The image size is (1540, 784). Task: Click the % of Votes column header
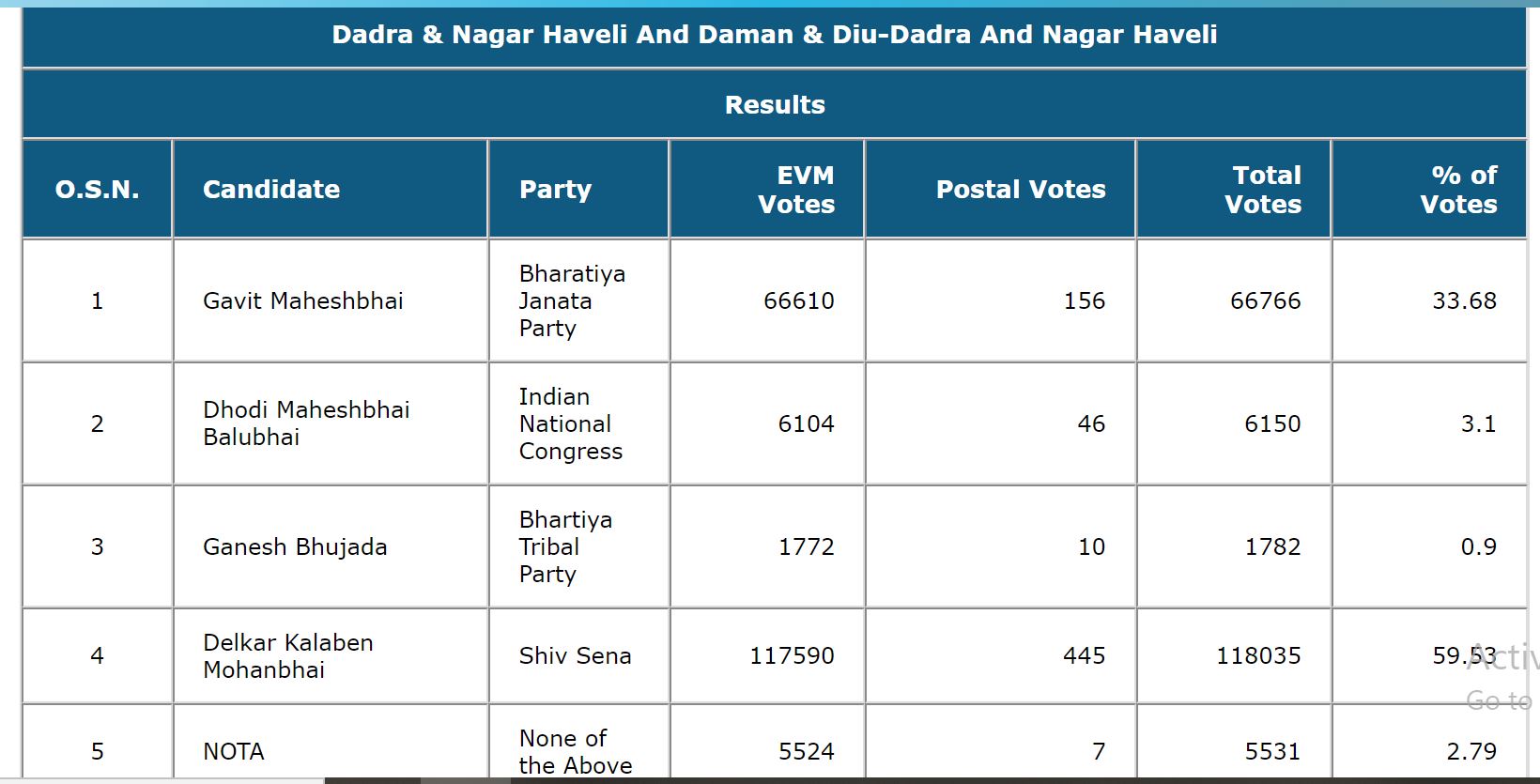coord(1458,190)
